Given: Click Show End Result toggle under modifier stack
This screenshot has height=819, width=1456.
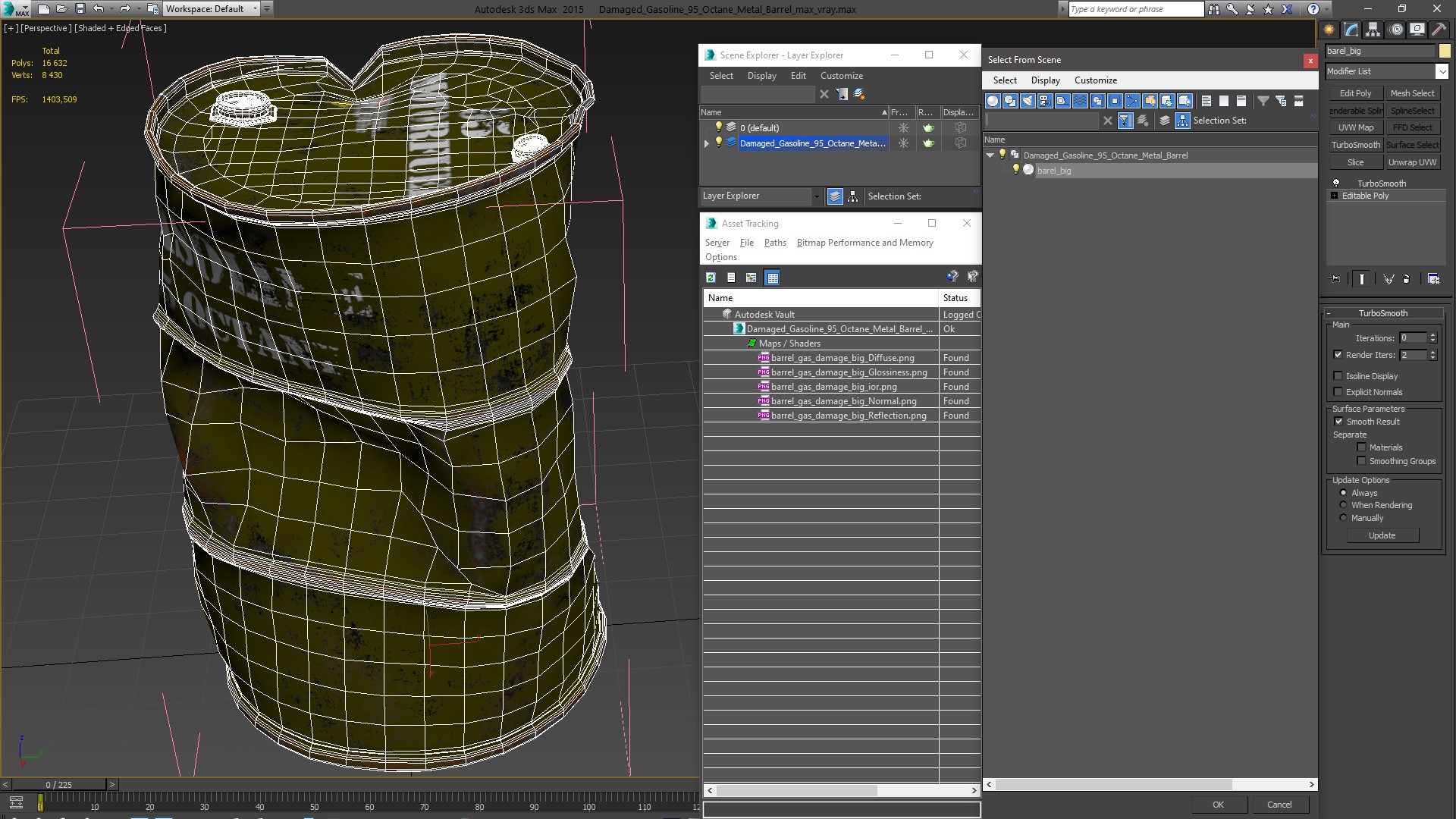Looking at the screenshot, I should click(1362, 279).
